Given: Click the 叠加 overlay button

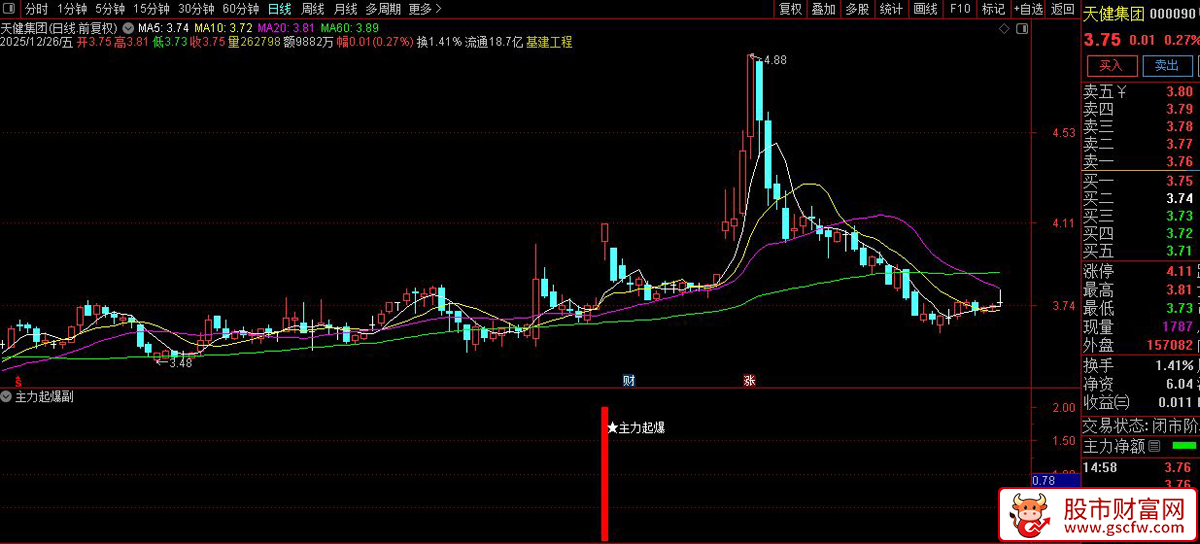Looking at the screenshot, I should pyautogui.click(x=823, y=9).
